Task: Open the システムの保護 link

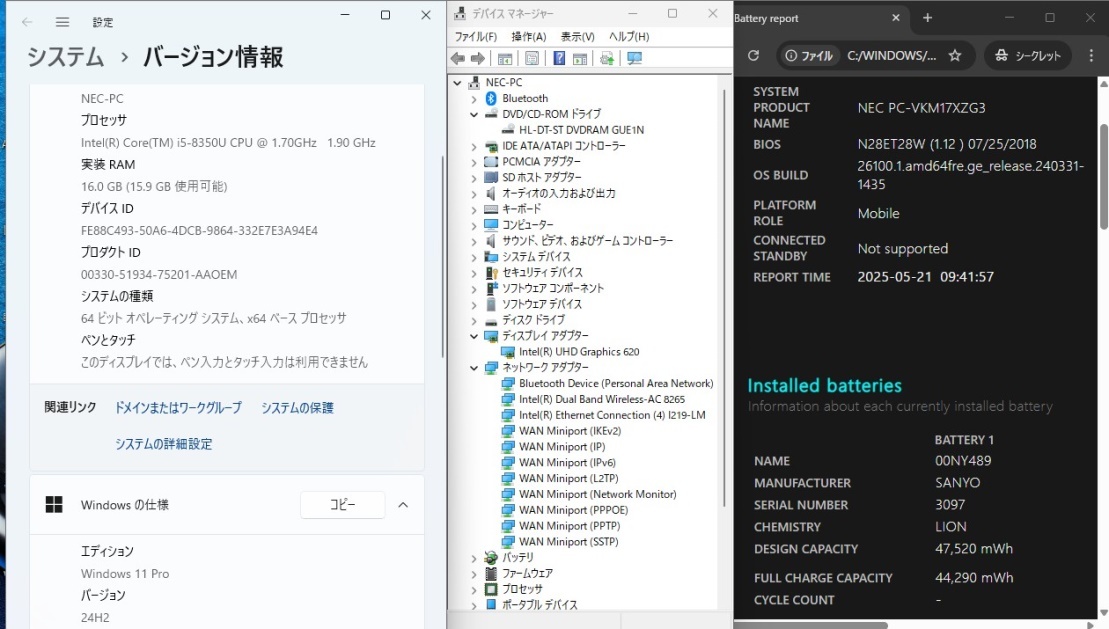Action: [x=297, y=408]
